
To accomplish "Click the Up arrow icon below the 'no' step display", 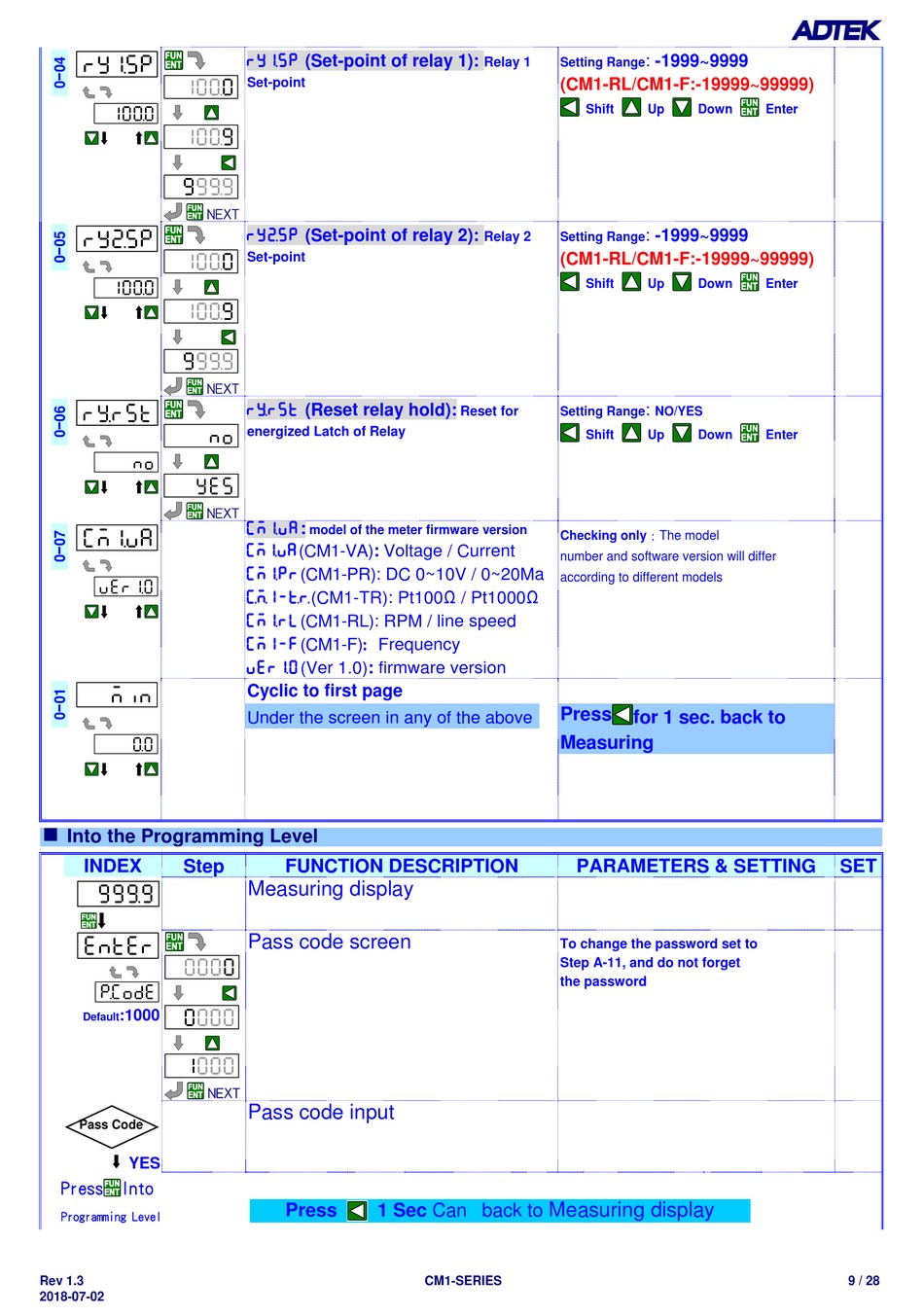I will [211, 462].
